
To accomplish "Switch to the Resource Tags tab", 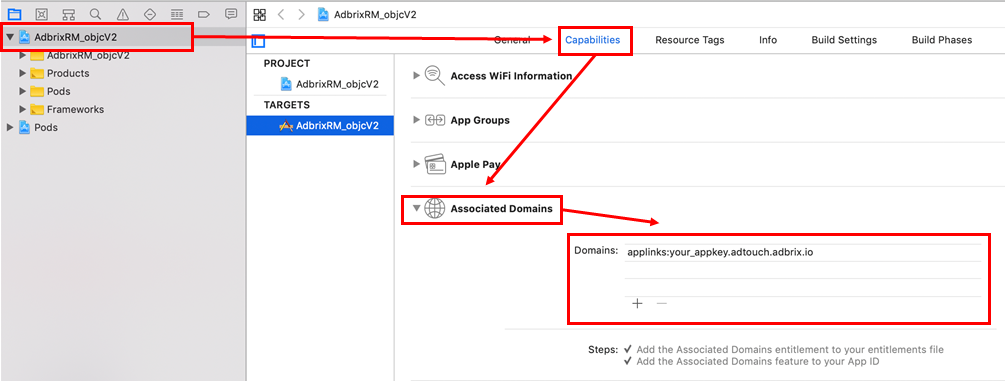I will tap(690, 40).
